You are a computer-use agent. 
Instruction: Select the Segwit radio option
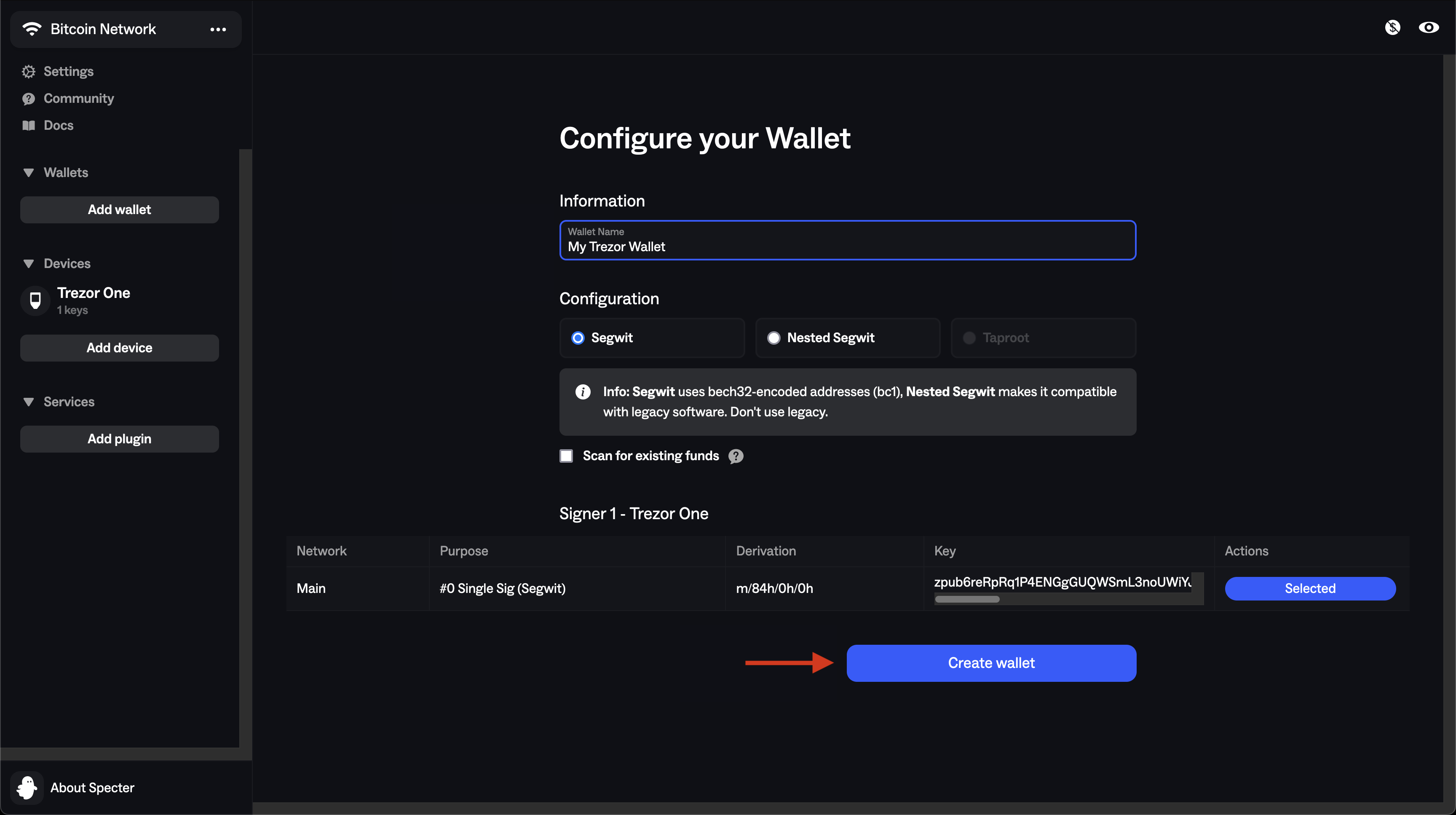click(x=577, y=338)
